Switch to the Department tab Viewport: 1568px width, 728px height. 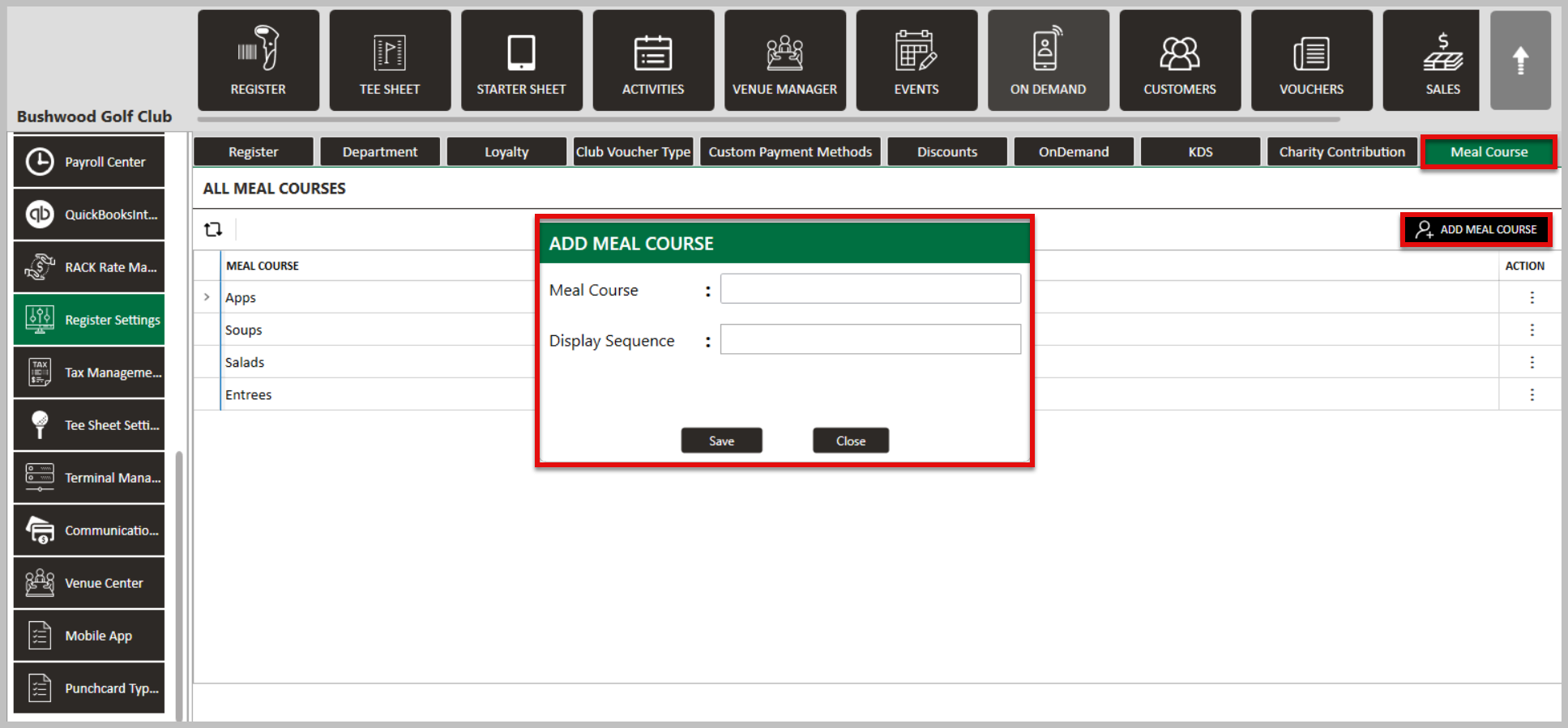[x=380, y=151]
